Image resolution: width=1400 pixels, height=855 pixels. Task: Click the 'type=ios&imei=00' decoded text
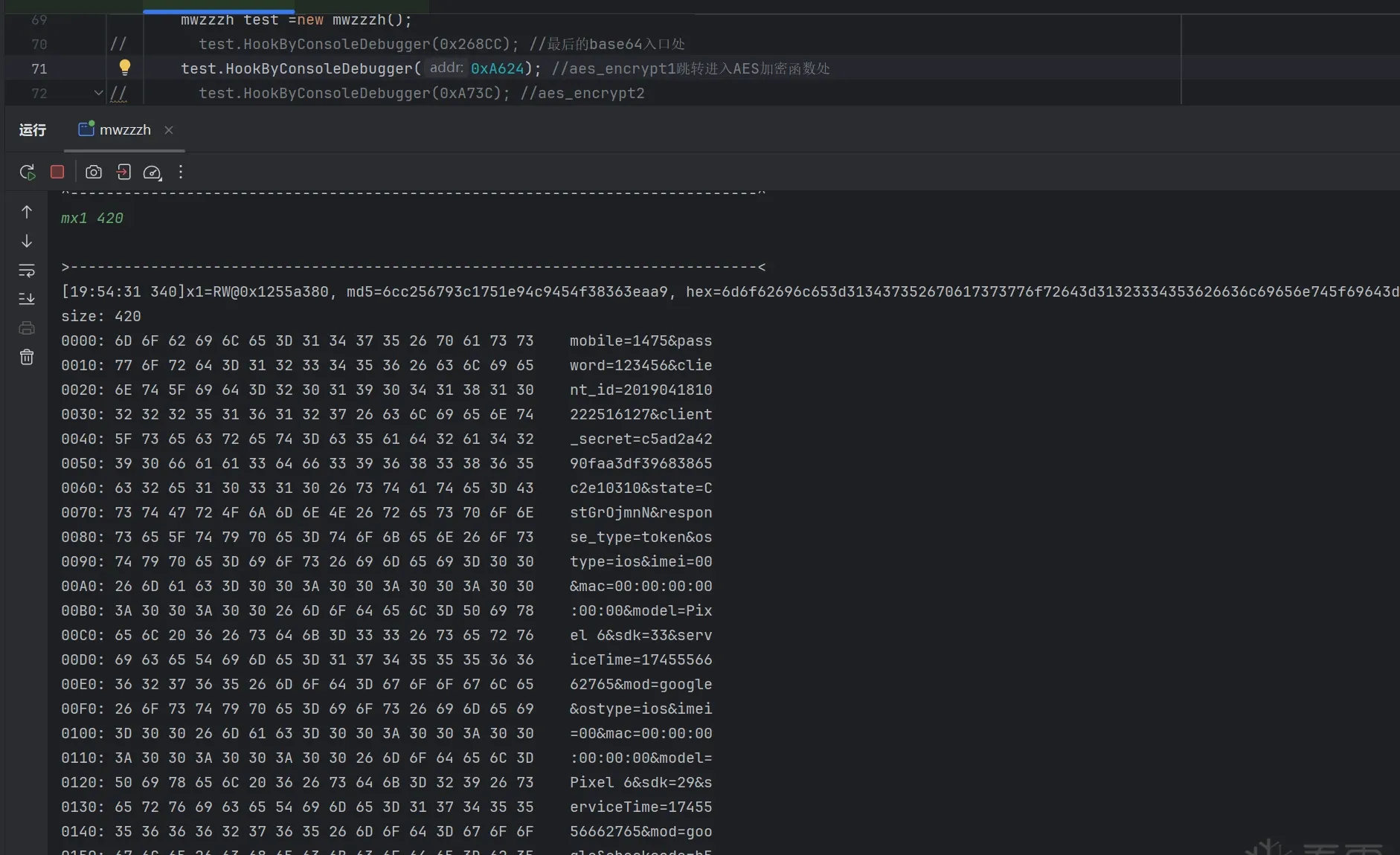tap(641, 561)
